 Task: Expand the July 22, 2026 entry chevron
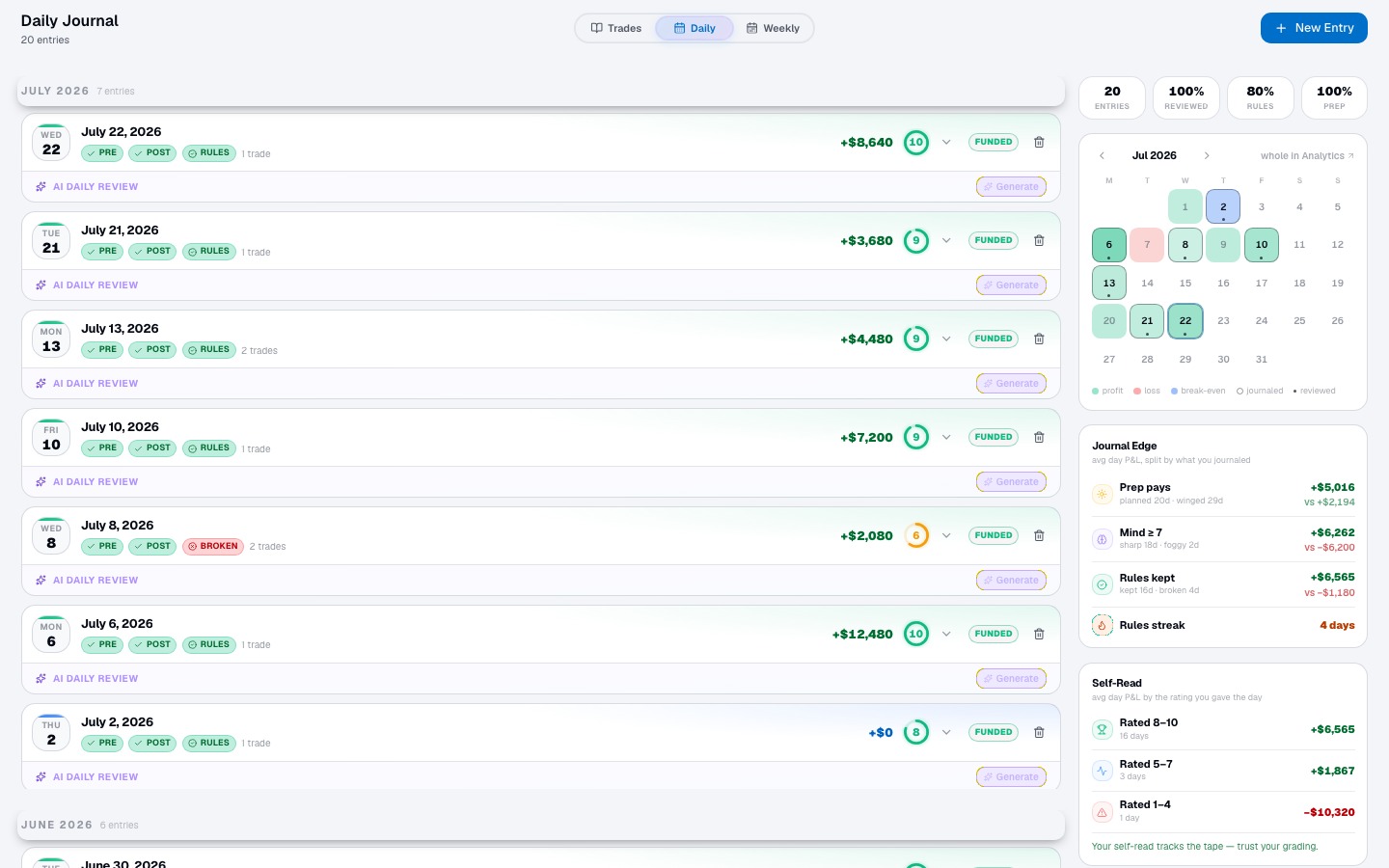[x=946, y=142]
